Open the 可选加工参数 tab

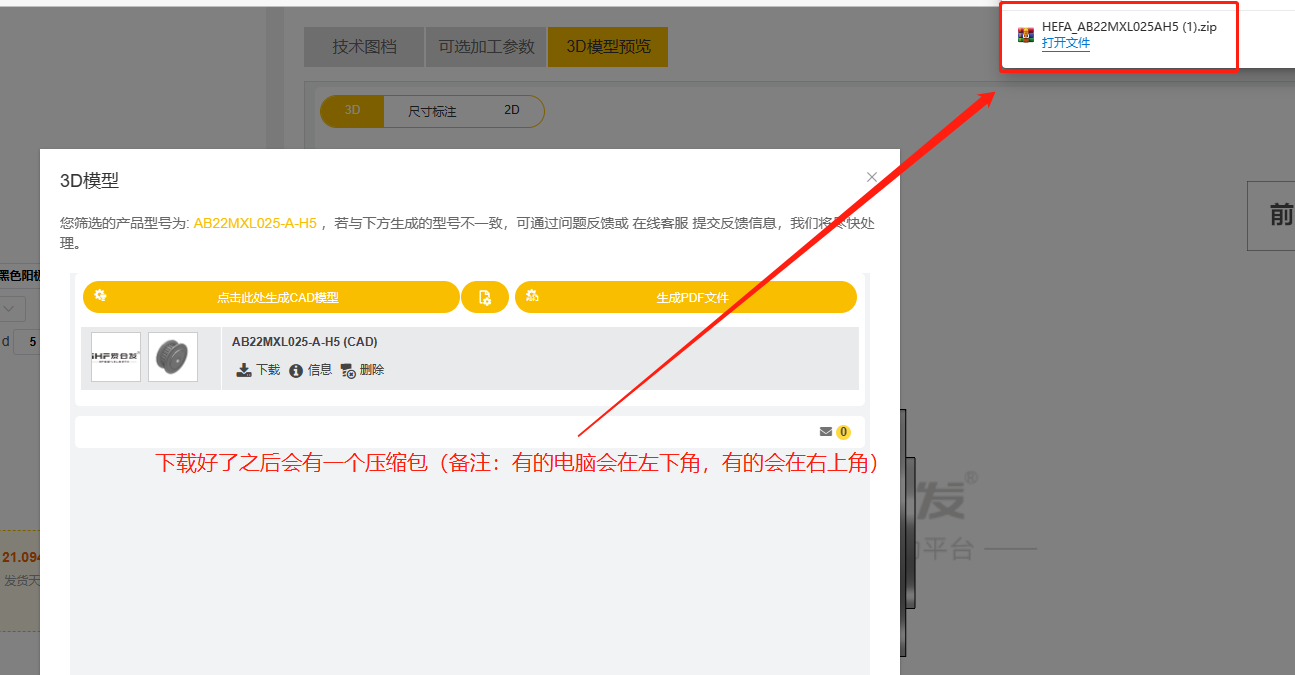point(485,46)
